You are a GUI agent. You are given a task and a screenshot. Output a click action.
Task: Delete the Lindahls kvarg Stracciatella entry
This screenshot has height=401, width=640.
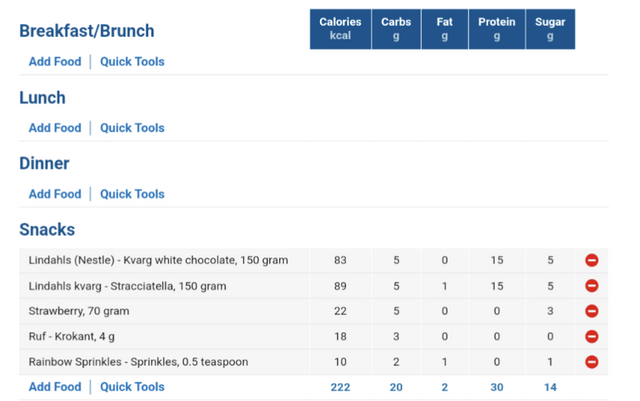[x=591, y=286]
